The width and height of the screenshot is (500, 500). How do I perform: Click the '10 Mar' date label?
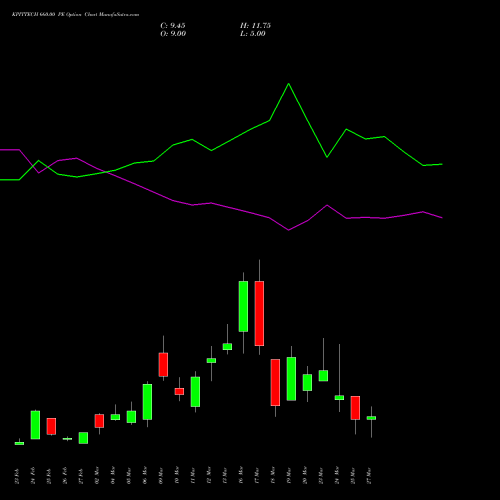(177, 476)
